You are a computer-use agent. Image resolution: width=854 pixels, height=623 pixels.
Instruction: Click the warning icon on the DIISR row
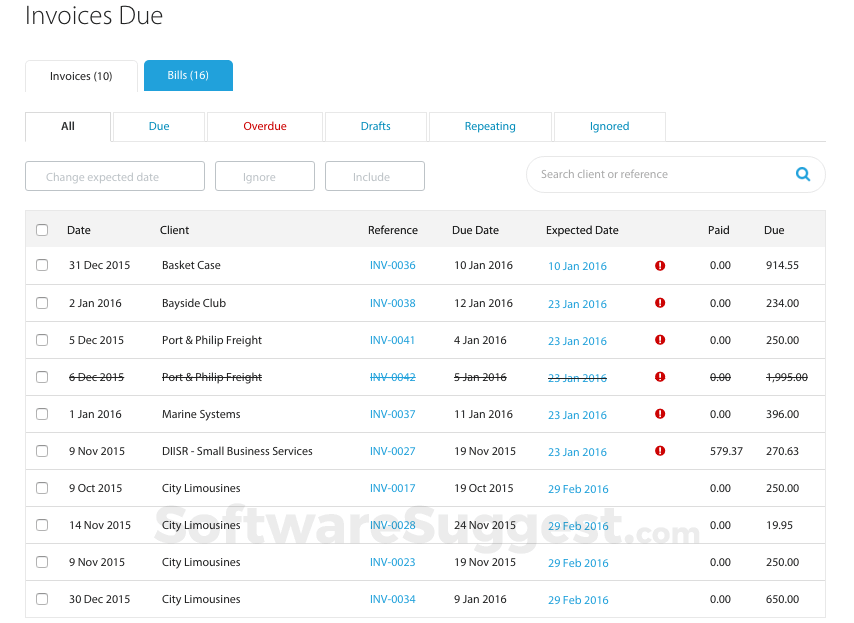pyautogui.click(x=660, y=451)
